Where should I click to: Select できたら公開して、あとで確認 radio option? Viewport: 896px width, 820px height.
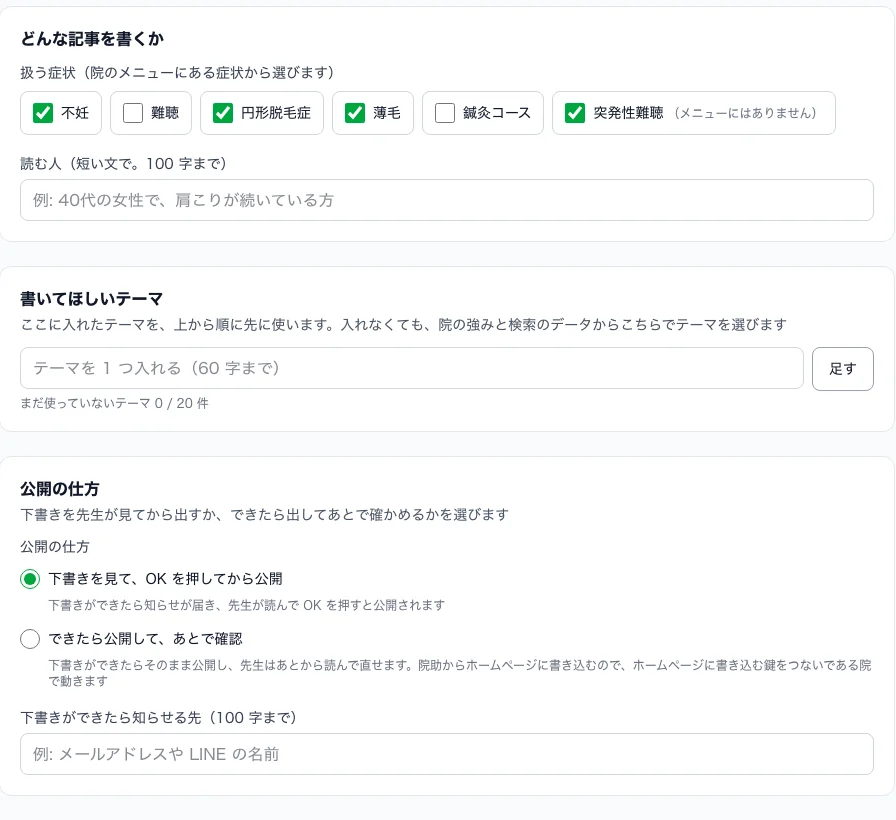(30, 639)
